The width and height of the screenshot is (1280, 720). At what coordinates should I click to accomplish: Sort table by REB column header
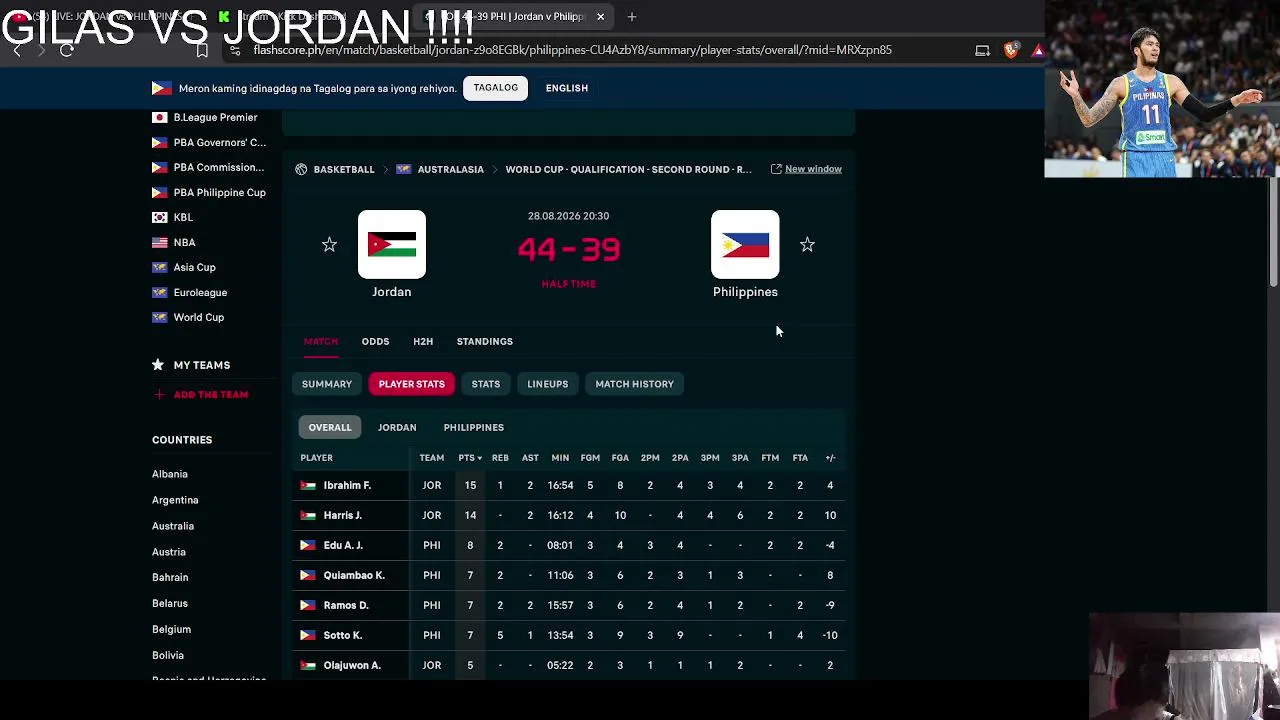point(500,458)
